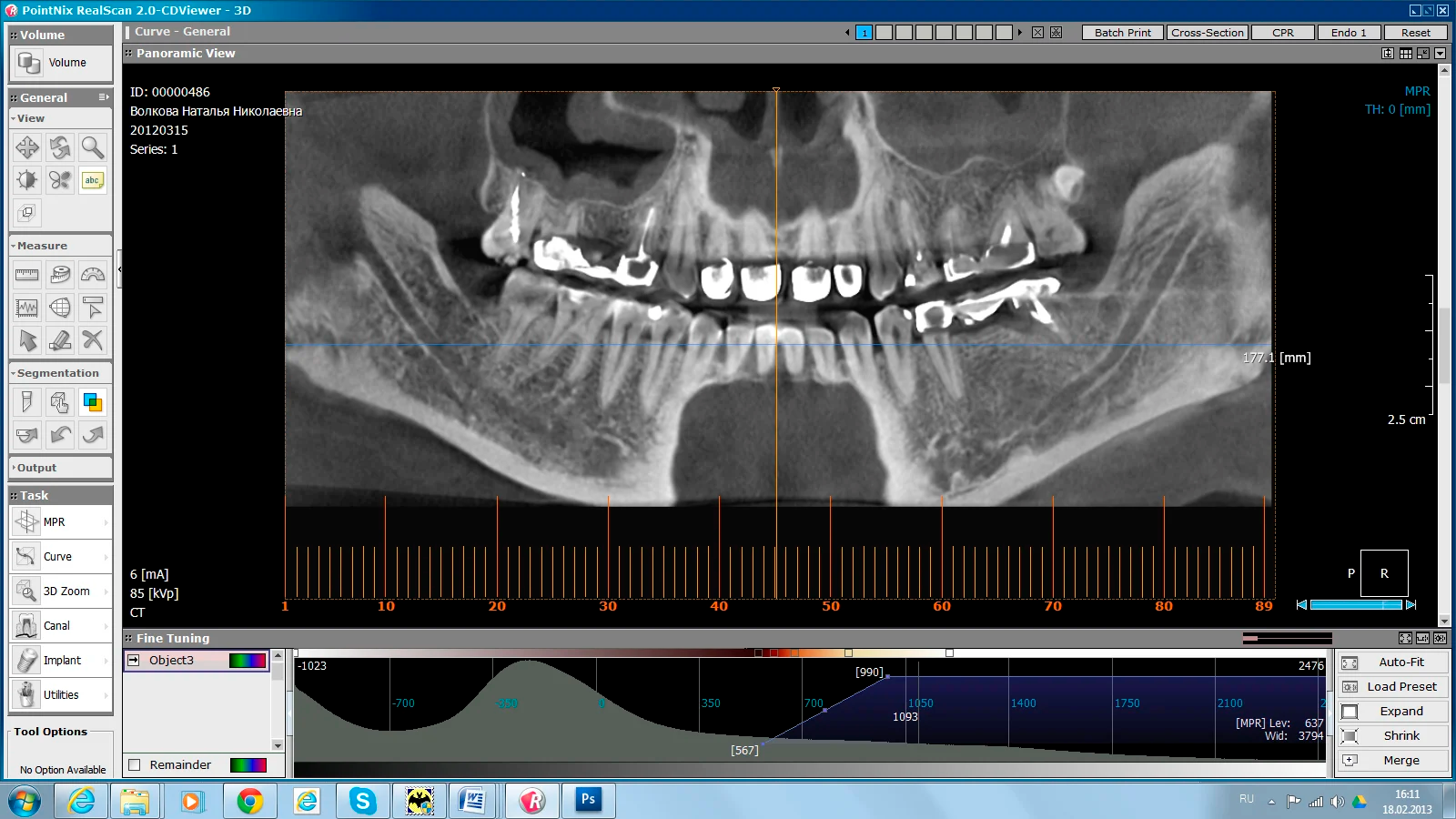
Task: Collapse the Segmentation section
Action: [60, 373]
